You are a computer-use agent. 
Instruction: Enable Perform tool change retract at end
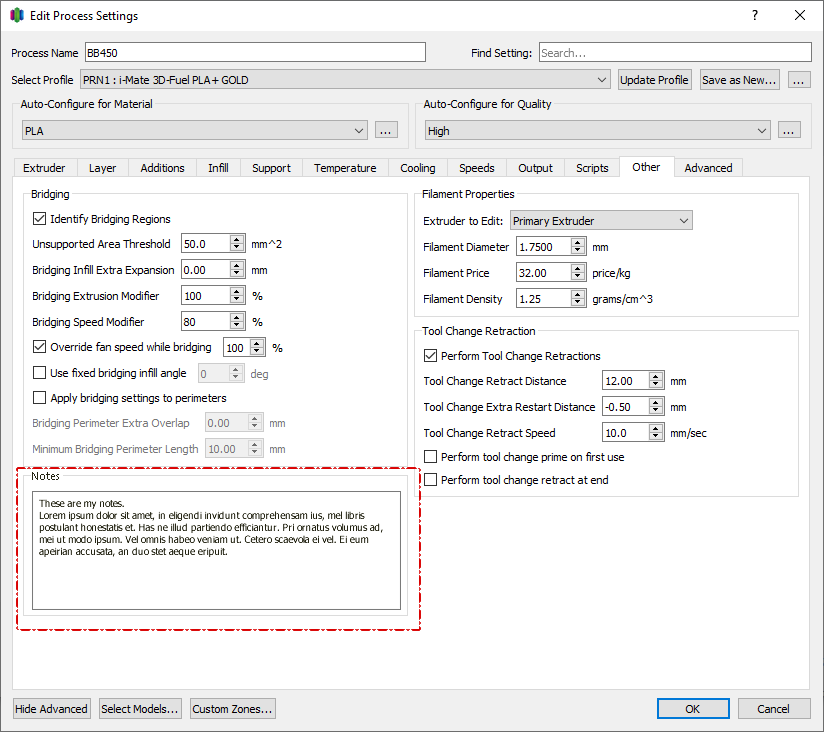pyautogui.click(x=430, y=480)
